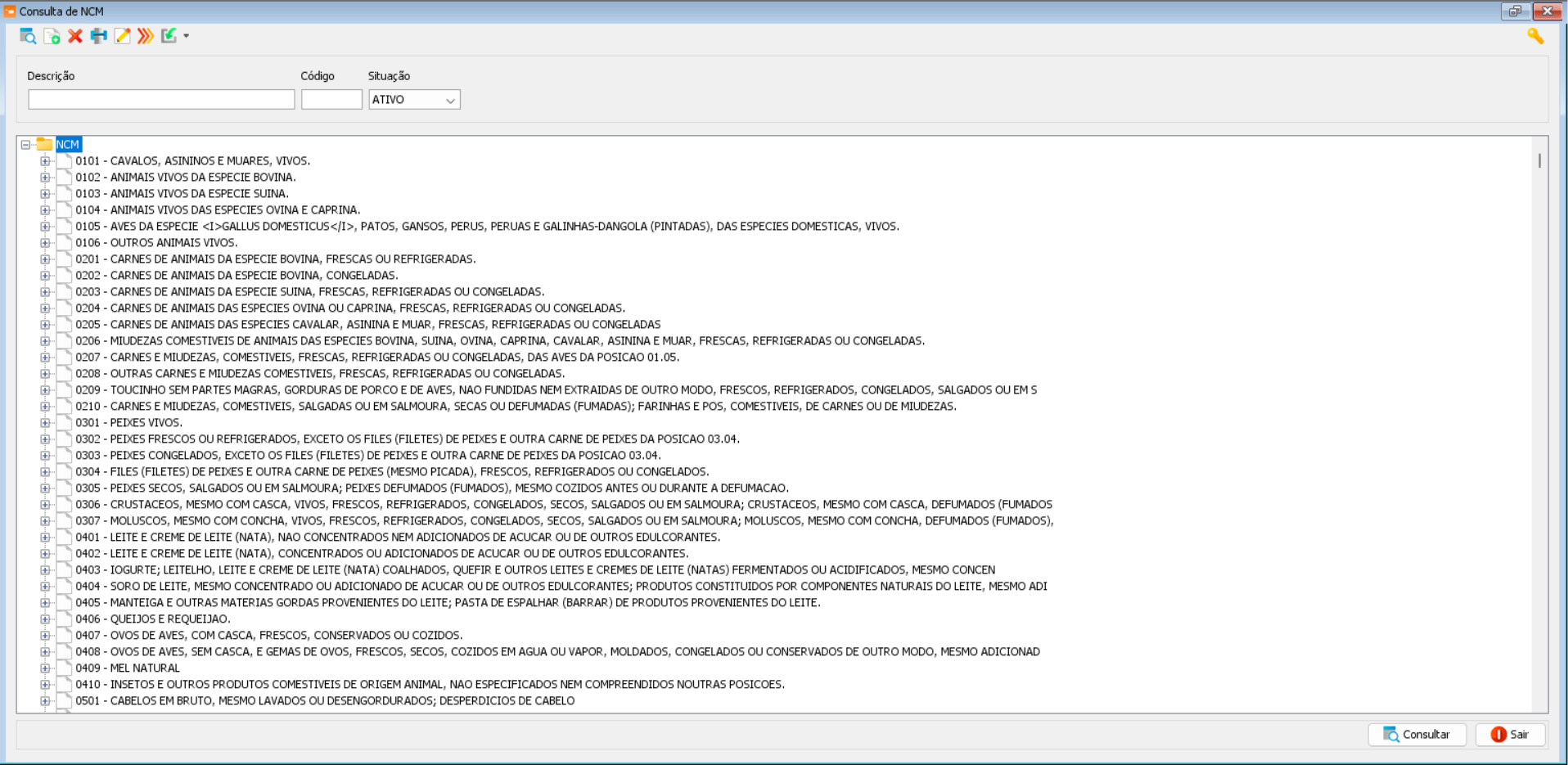
Task: Click the blue printer icon
Action: [99, 36]
